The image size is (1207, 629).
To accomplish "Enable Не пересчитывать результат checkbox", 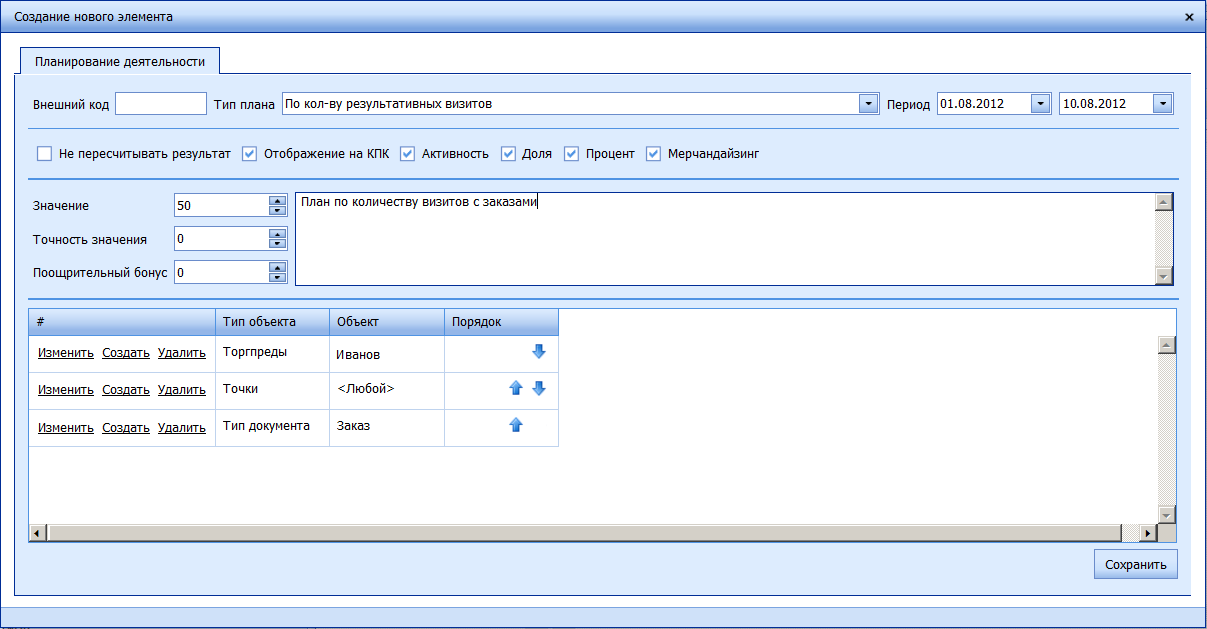I will point(44,154).
